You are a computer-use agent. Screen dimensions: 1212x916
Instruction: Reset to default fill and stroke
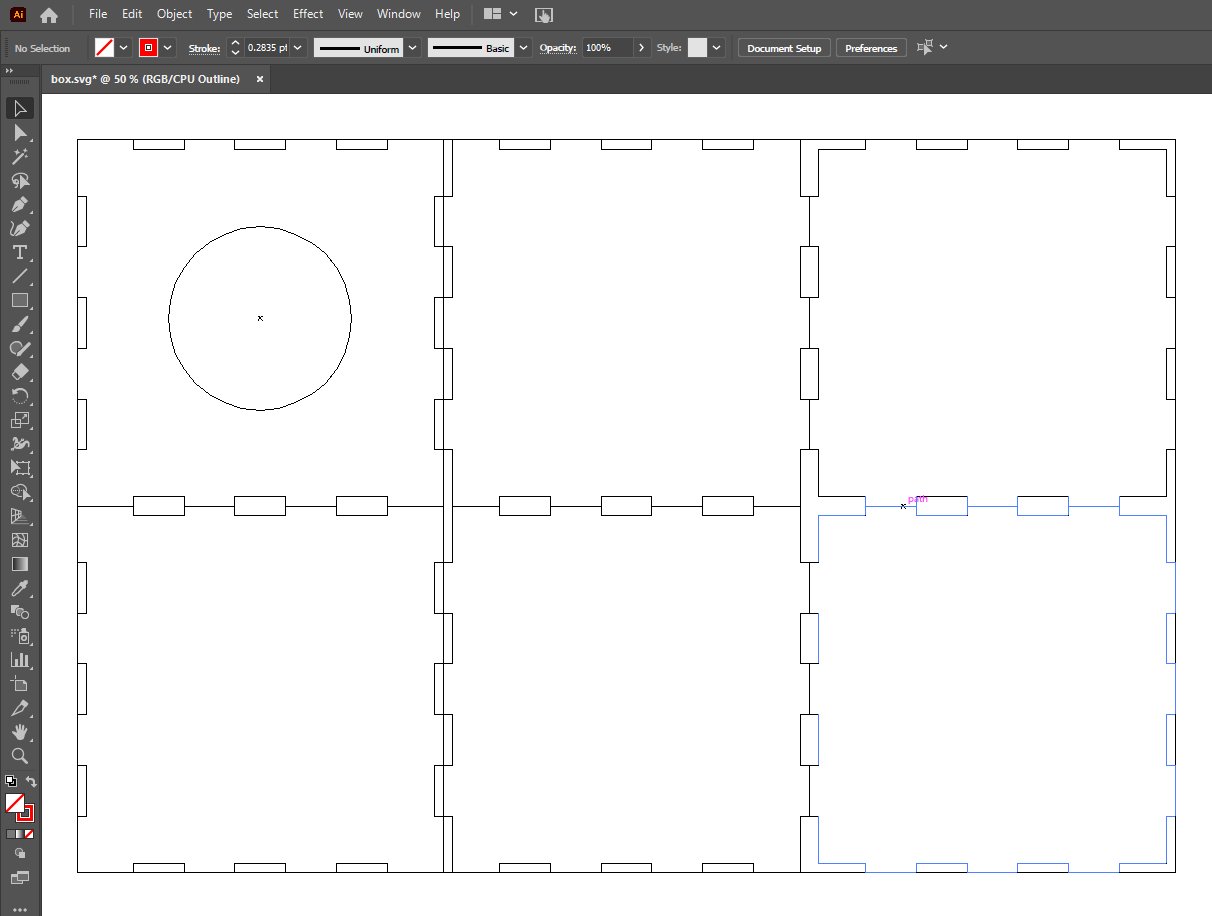click(9, 782)
